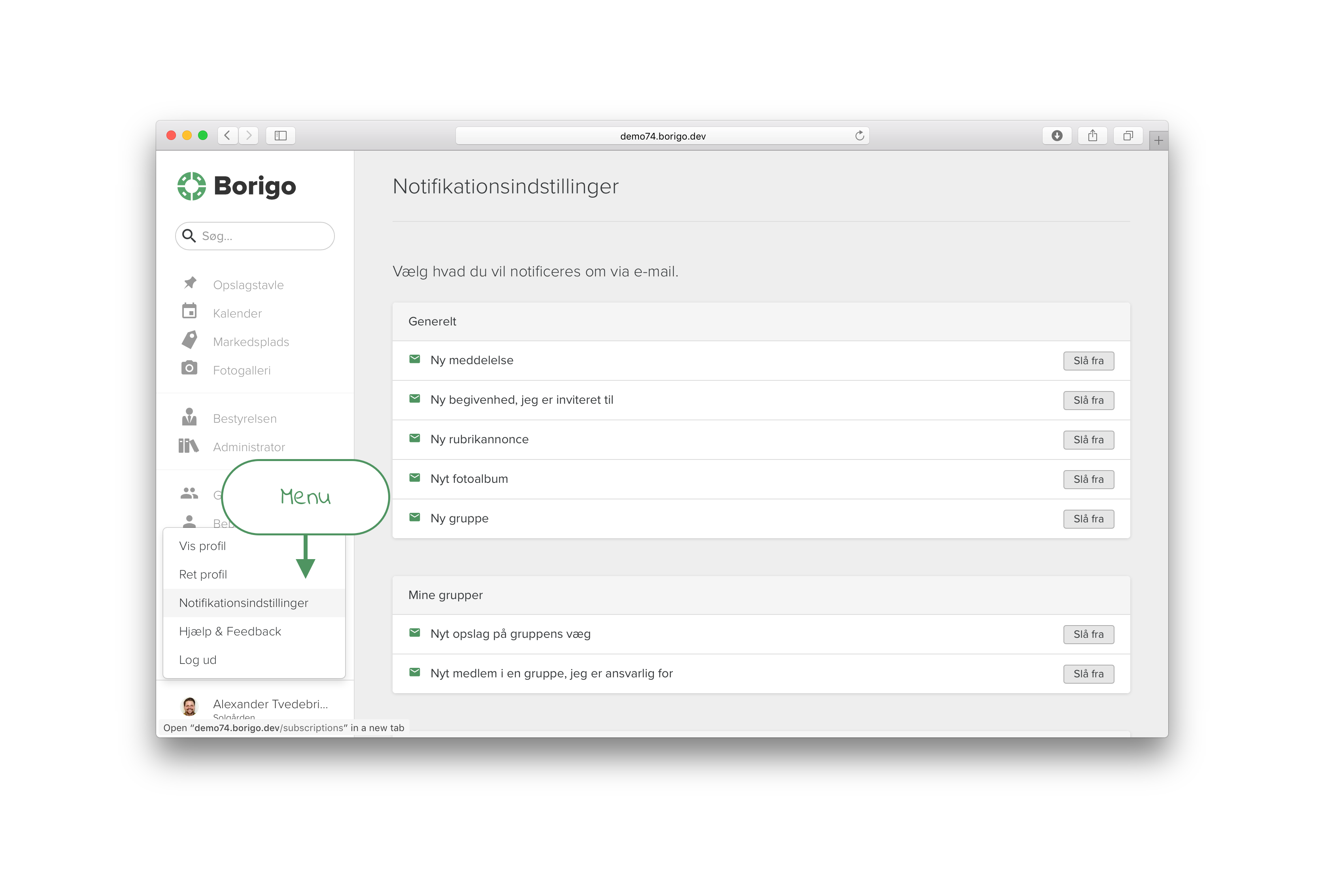This screenshot has height=896, width=1324.
Task: Open the Markedsplads section
Action: pos(251,342)
